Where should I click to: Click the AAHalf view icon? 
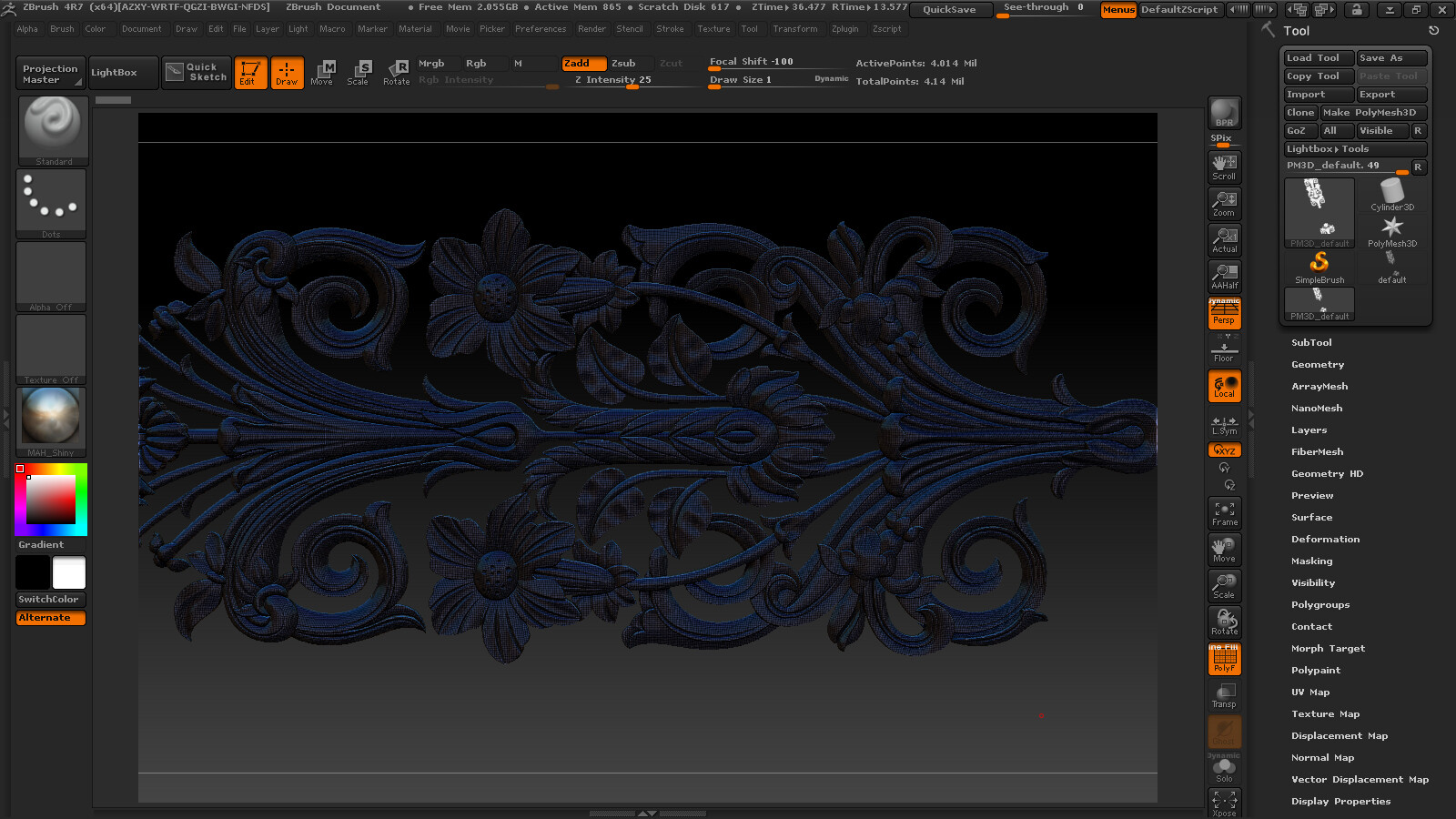[1224, 276]
